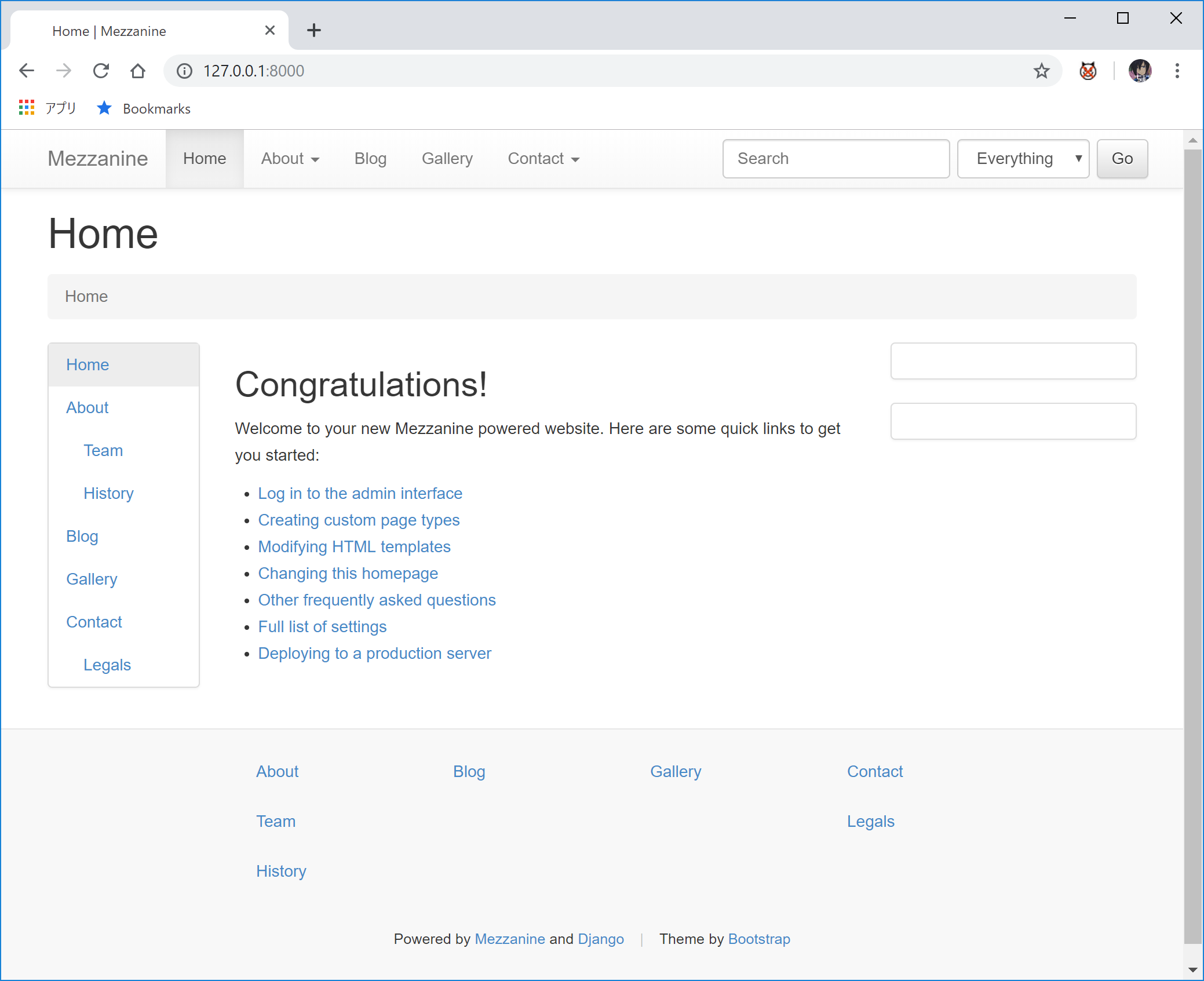Open the fox extension icon
This screenshot has height=981, width=1204.
pos(1088,71)
